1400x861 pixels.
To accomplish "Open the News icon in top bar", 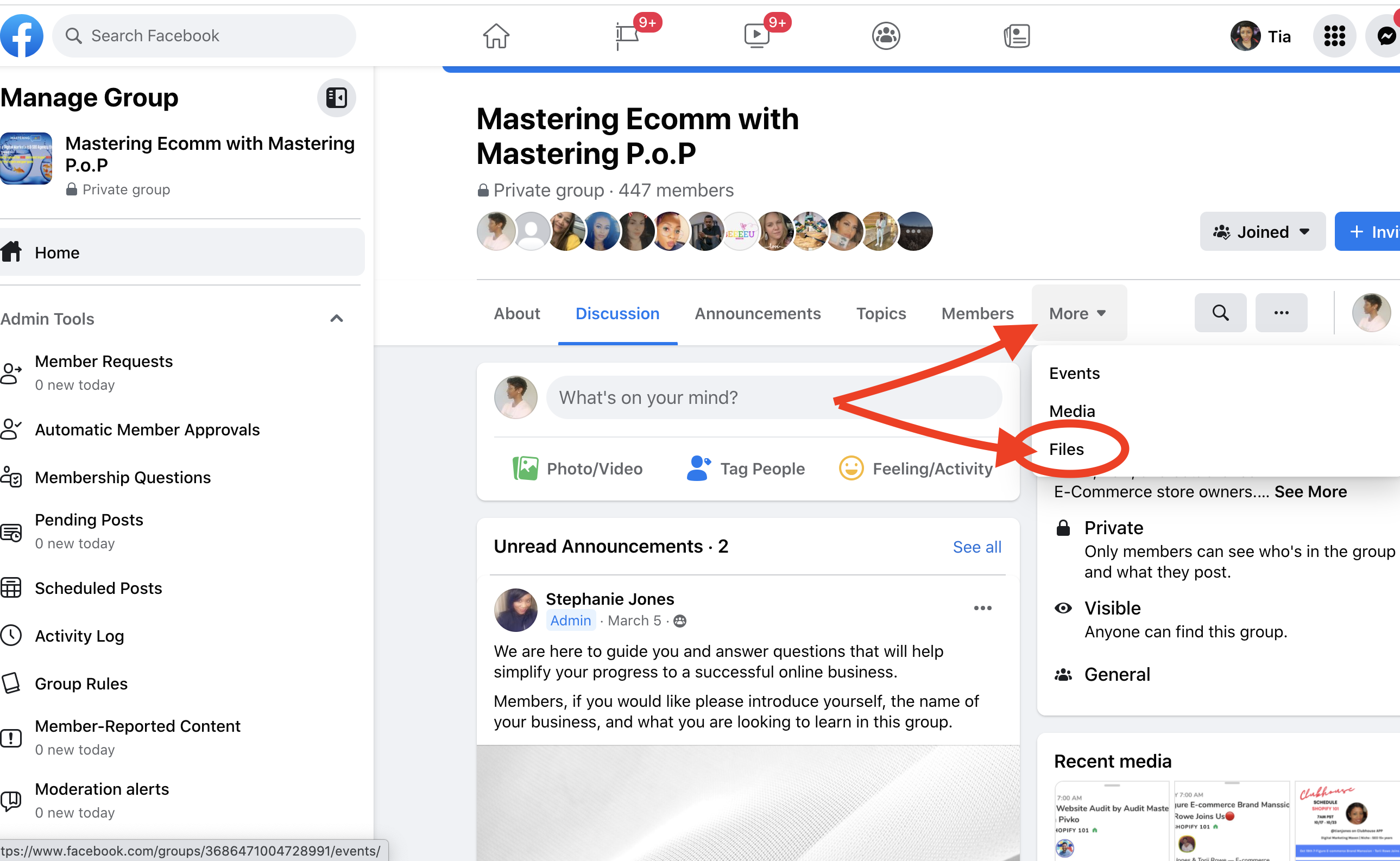I will (1017, 36).
